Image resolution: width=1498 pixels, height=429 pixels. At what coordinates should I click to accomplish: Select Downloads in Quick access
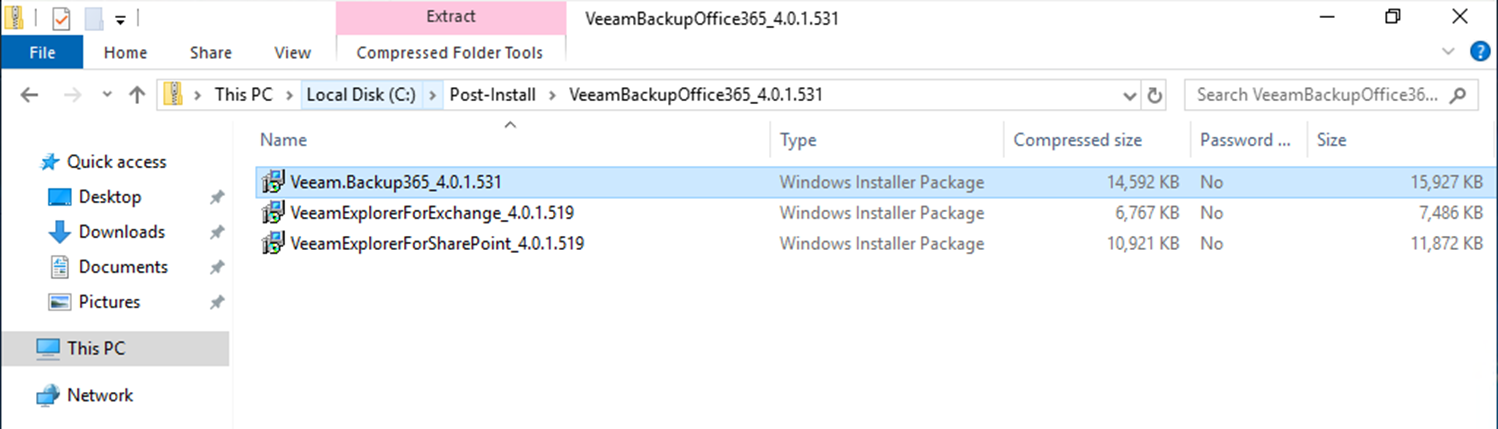coord(121,232)
